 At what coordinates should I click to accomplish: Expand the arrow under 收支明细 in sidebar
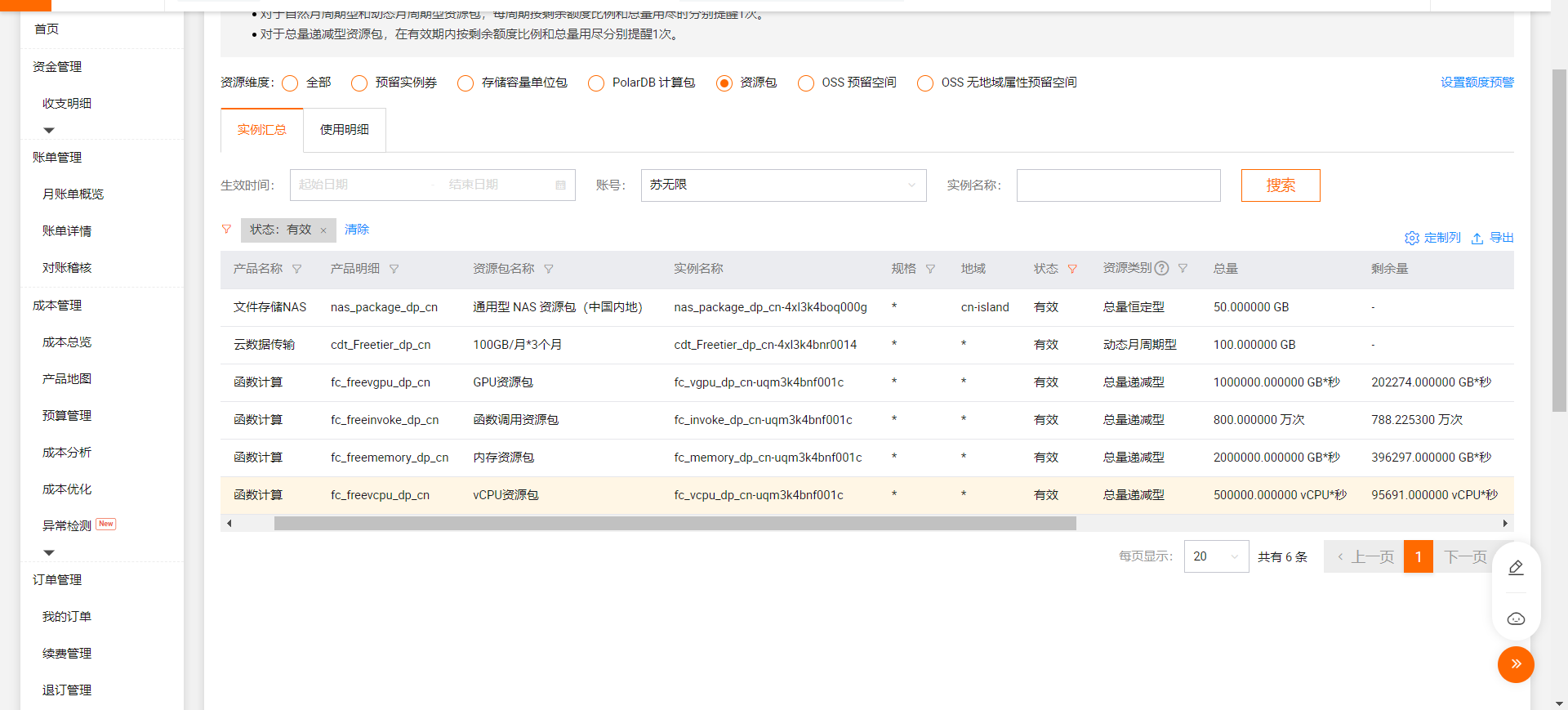coord(49,131)
